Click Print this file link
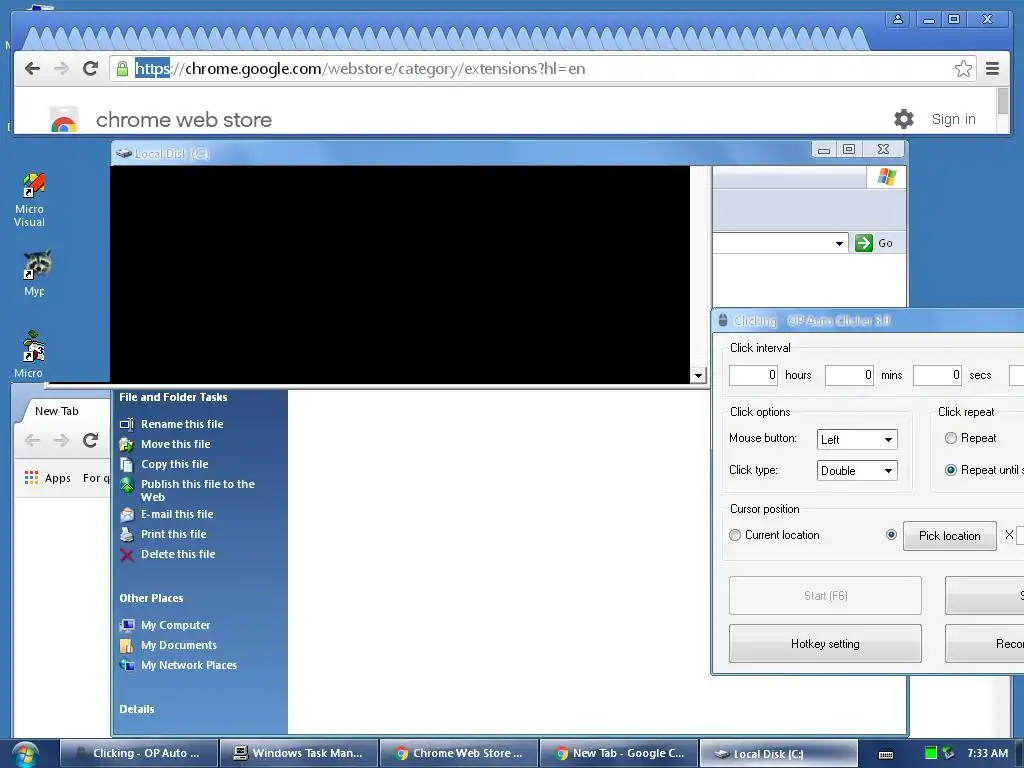This screenshot has width=1024, height=768. pos(174,534)
